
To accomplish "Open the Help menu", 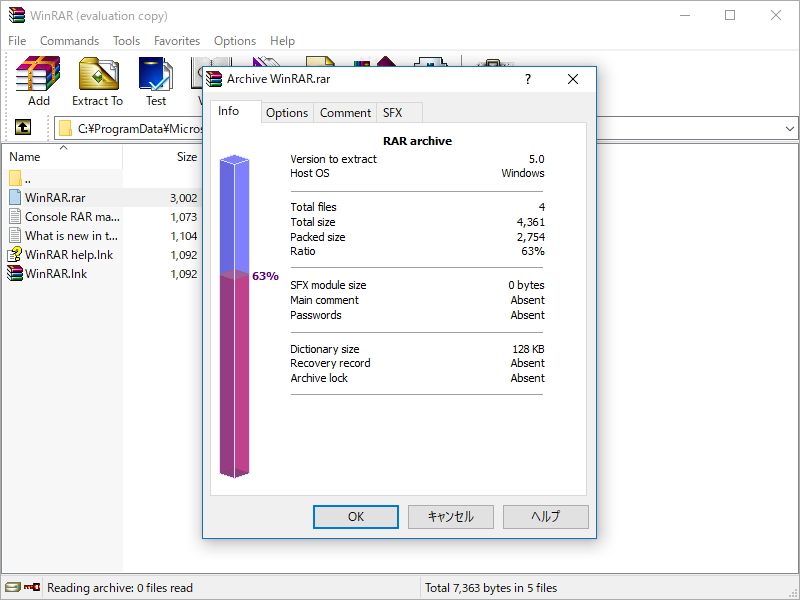I will [282, 41].
